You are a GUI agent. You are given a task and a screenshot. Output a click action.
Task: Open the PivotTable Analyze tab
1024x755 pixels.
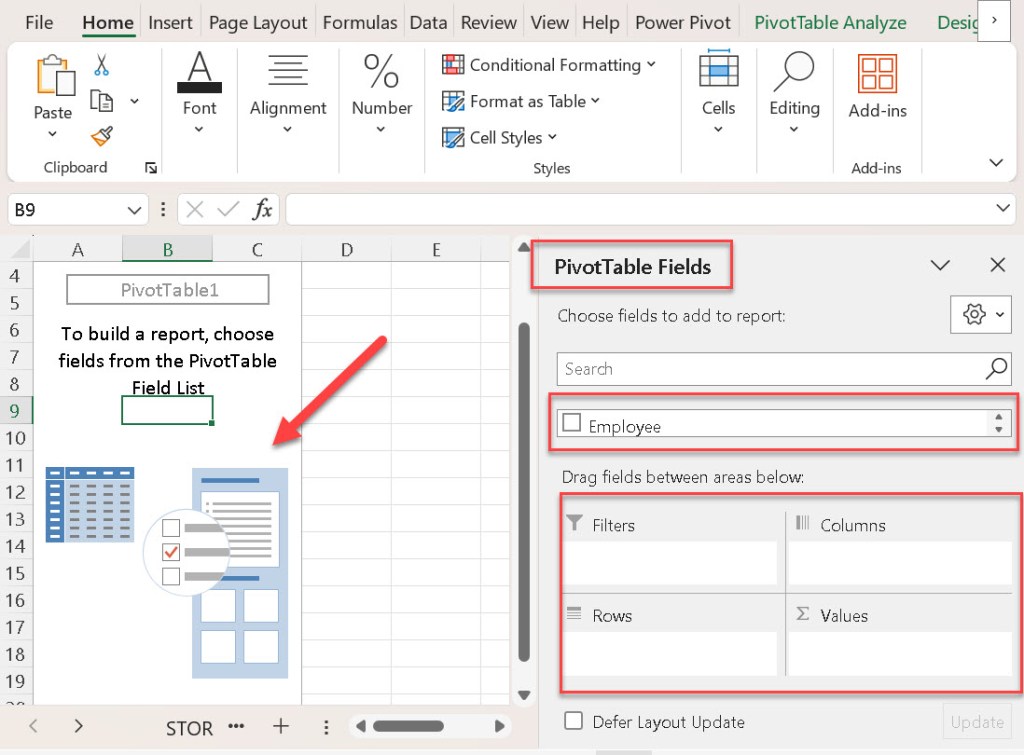(830, 23)
